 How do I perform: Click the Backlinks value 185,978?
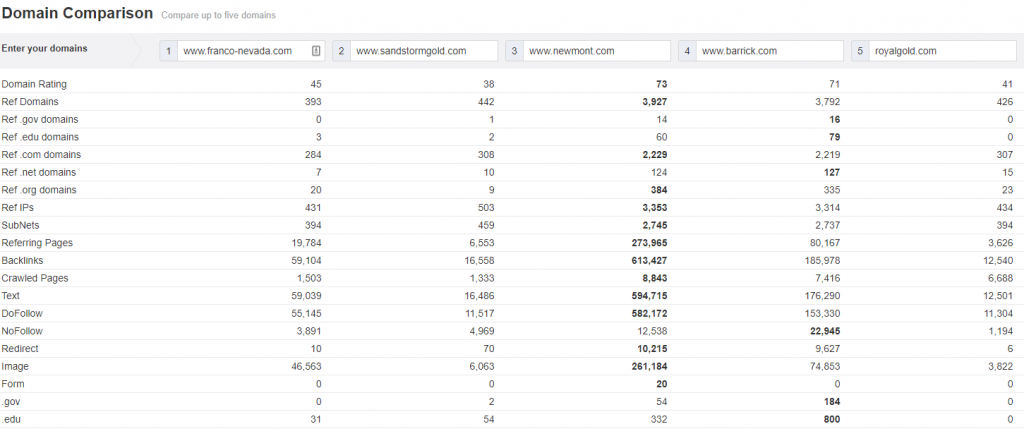[823, 260]
